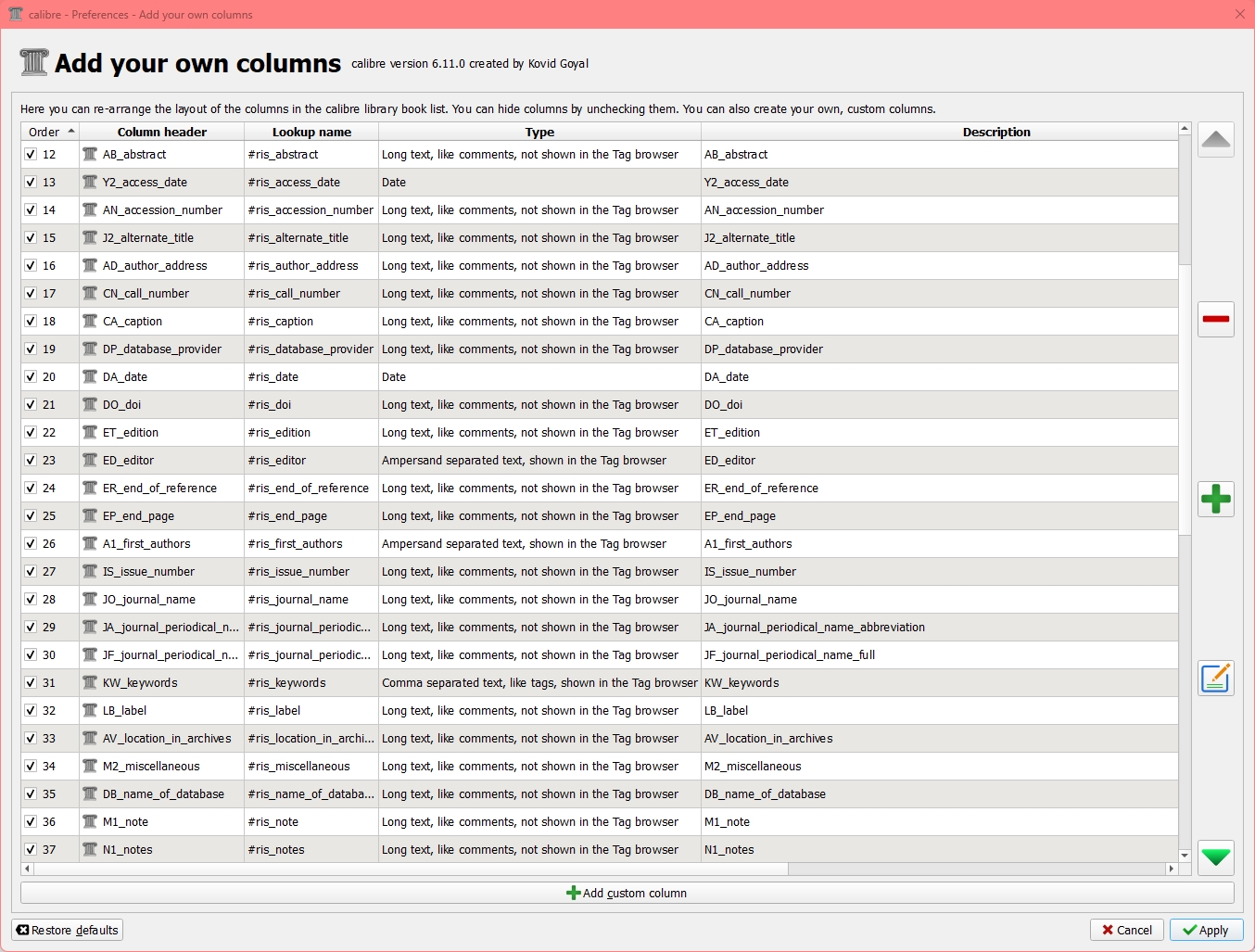1255x952 pixels.
Task: Click the horizontal scrollbar right arrow
Action: [x=1172, y=869]
